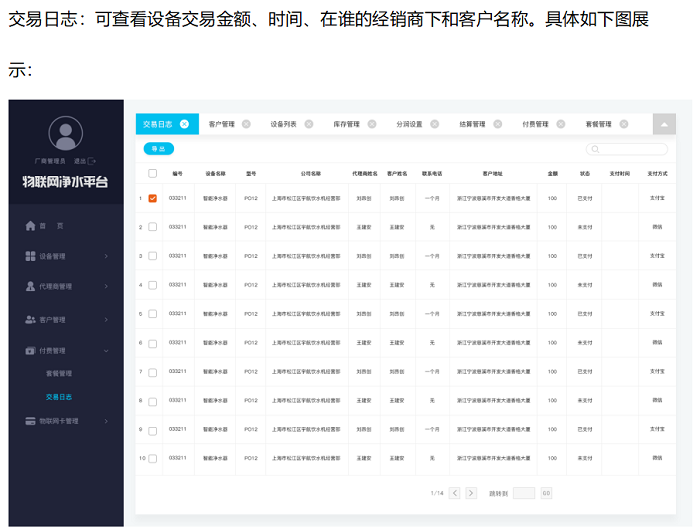Image resolution: width=700 pixels, height=532 pixels.
Task: Click the 编号 column header
Action: click(x=178, y=173)
